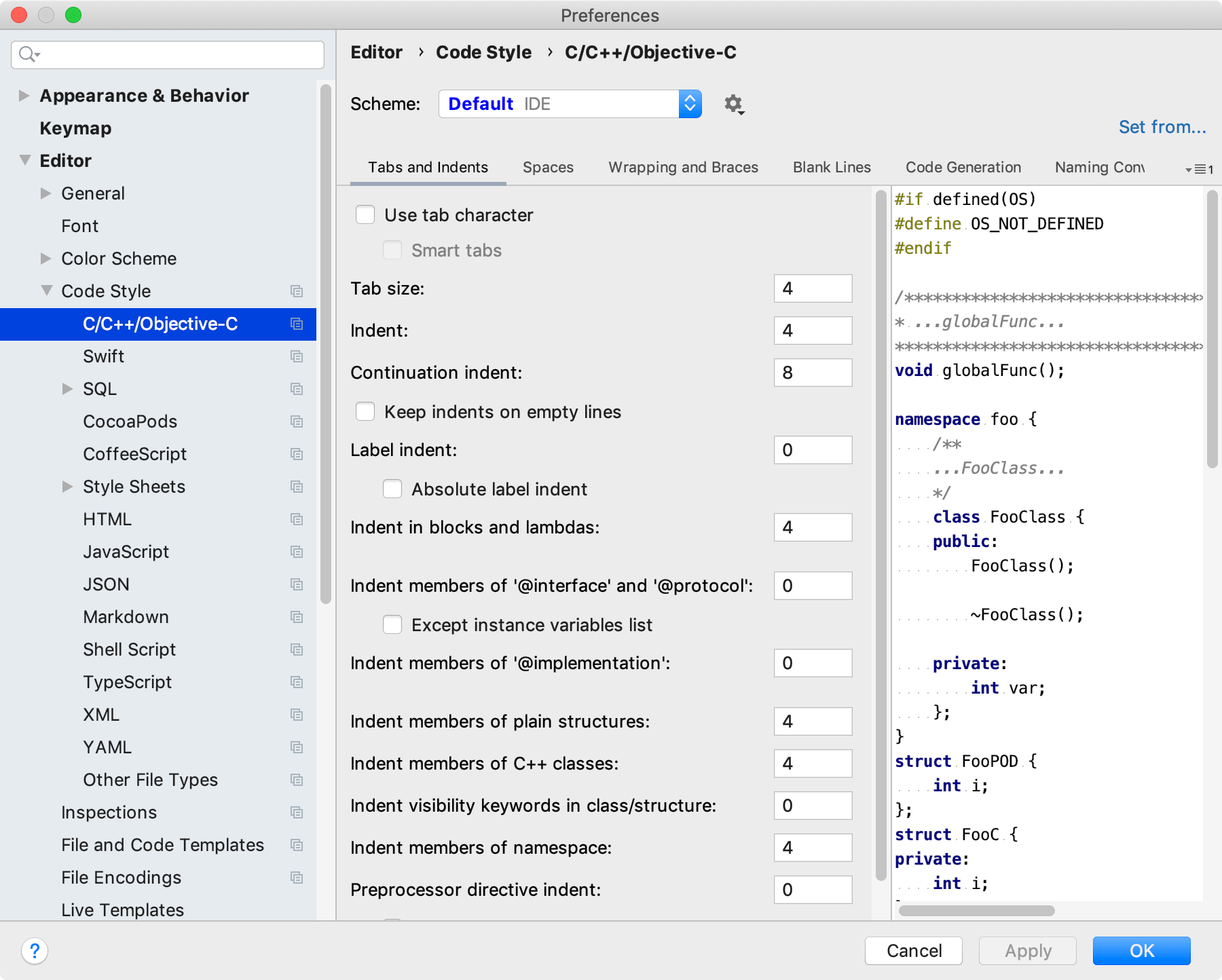Open the help question mark button

point(35,951)
